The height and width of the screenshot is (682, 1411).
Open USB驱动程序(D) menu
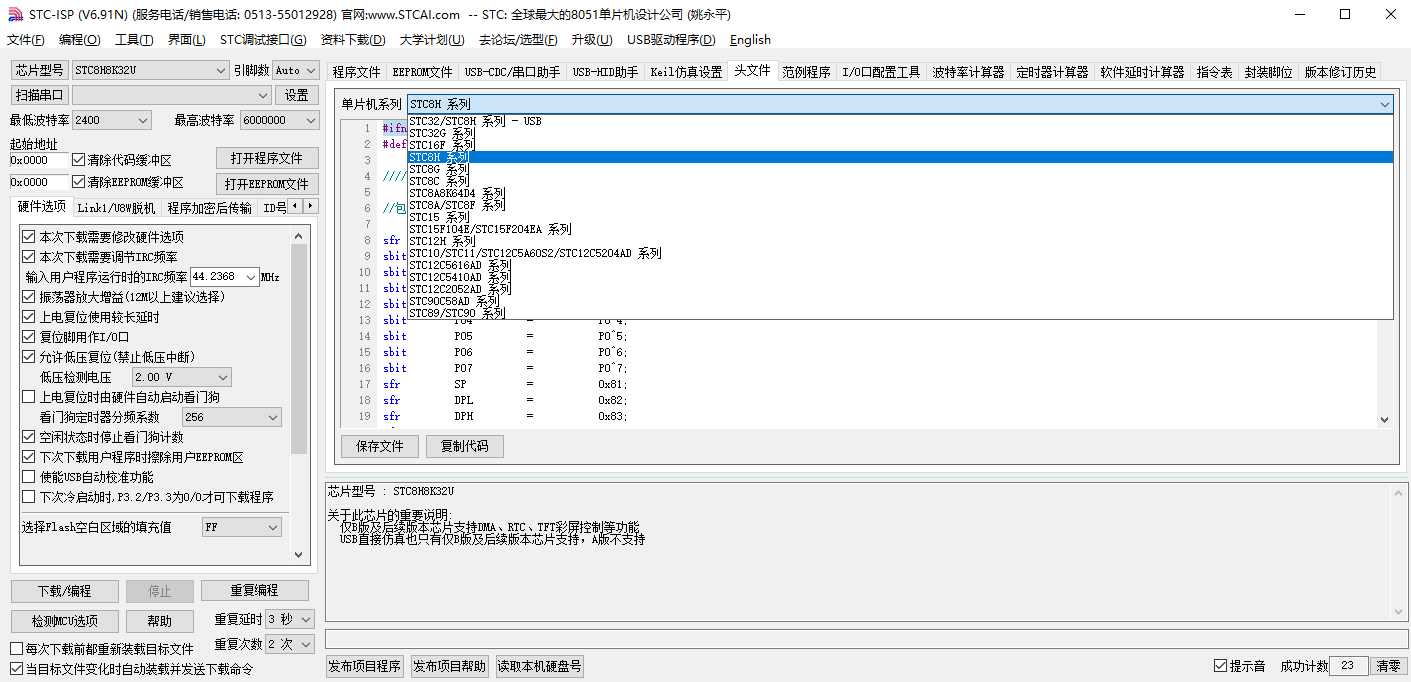[671, 40]
